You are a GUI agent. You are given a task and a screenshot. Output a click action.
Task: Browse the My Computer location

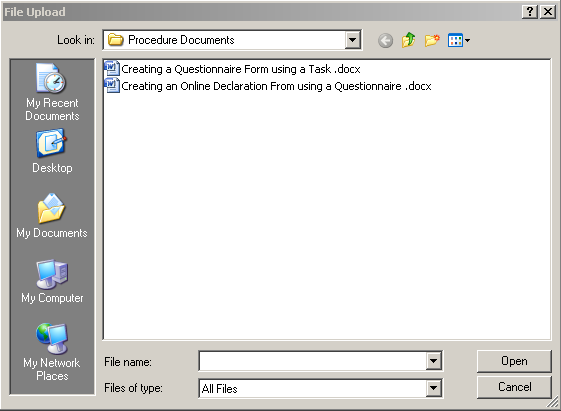click(x=52, y=282)
